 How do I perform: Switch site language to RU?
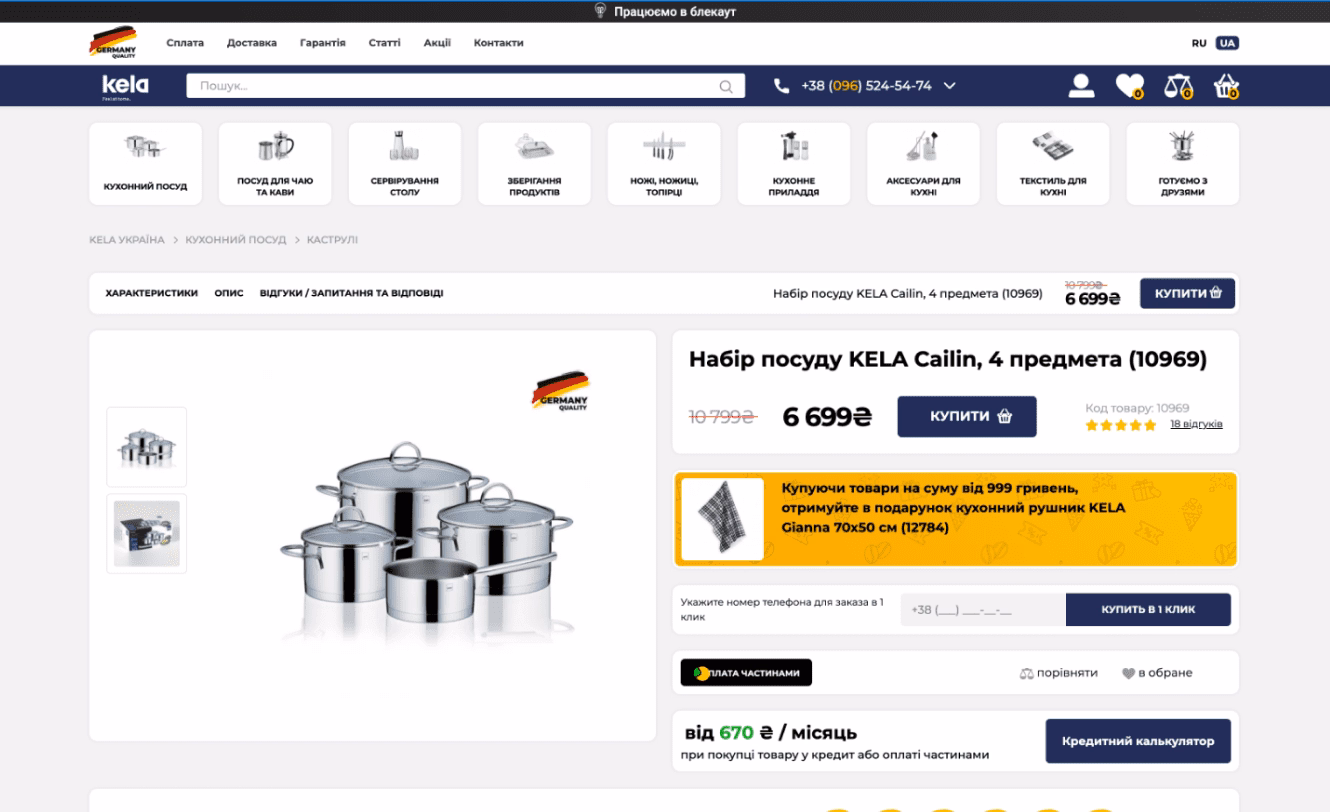1199,43
